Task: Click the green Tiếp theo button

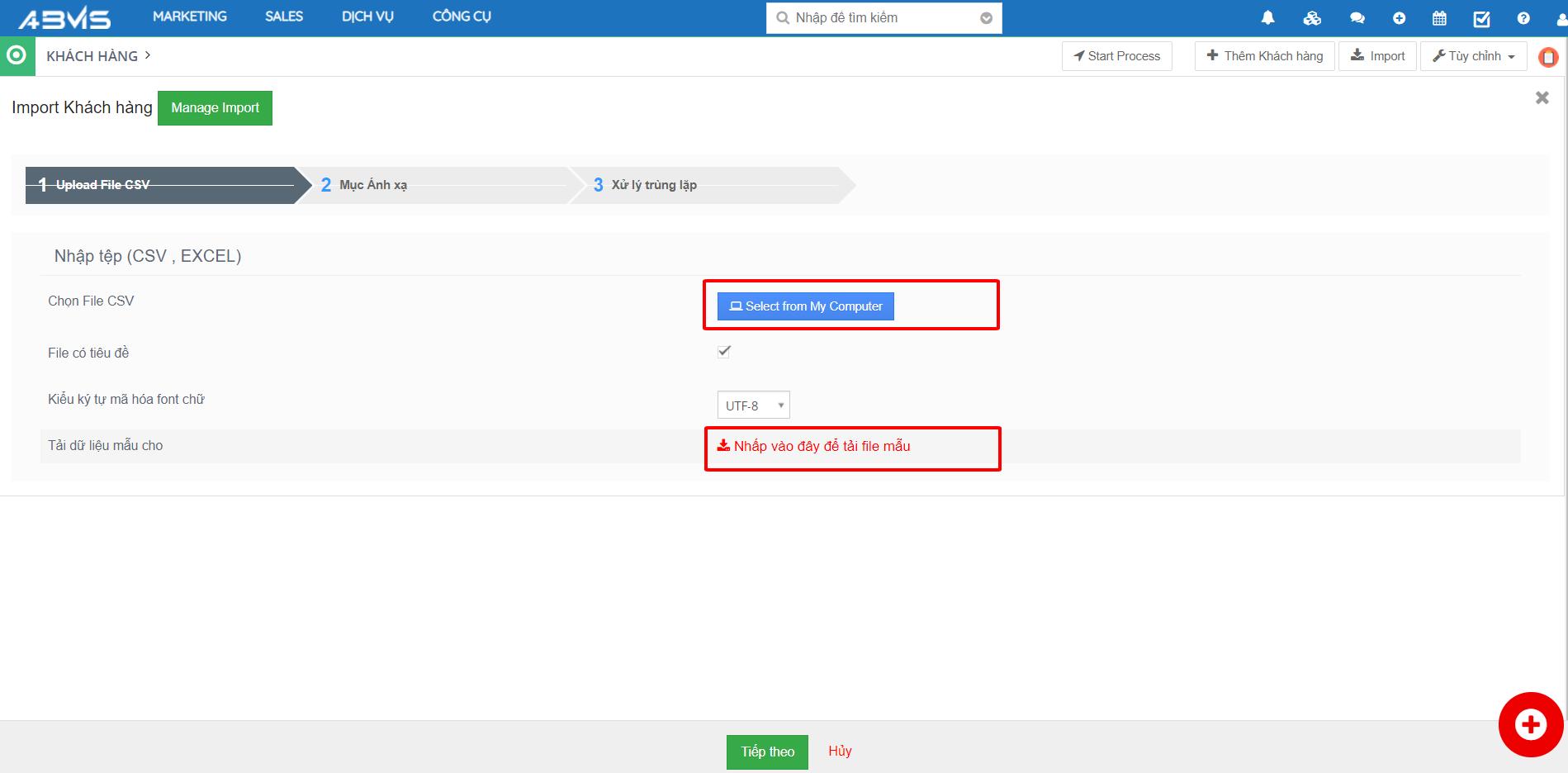Action: pos(767,752)
